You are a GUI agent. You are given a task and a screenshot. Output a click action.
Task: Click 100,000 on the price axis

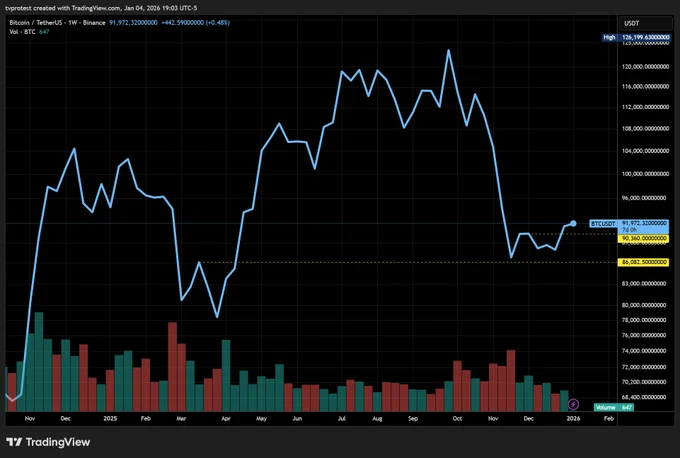(x=645, y=173)
